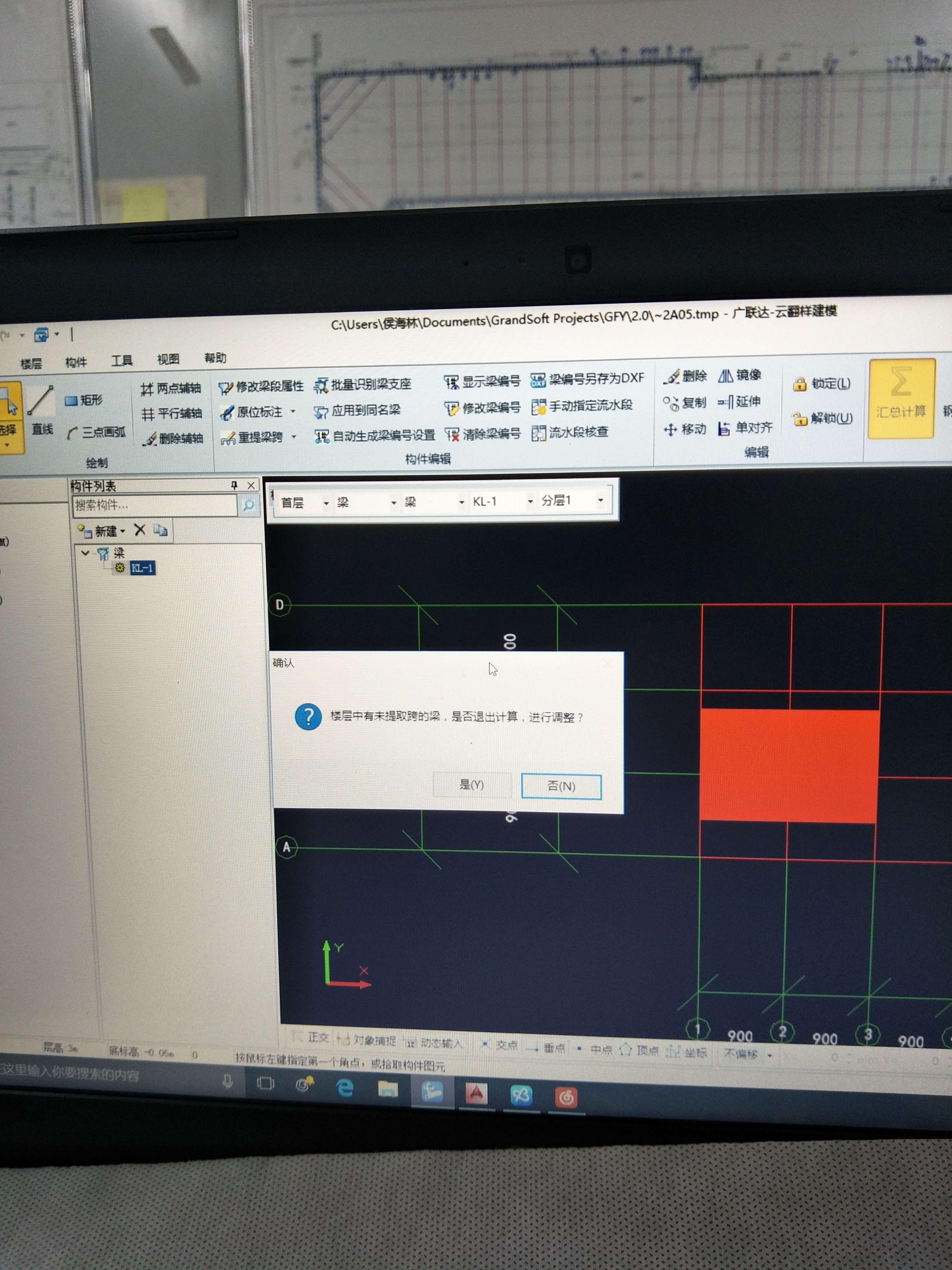Click 平行辅轴 parallel axis tool
Screen dimensions: 952x1270
tap(172, 413)
